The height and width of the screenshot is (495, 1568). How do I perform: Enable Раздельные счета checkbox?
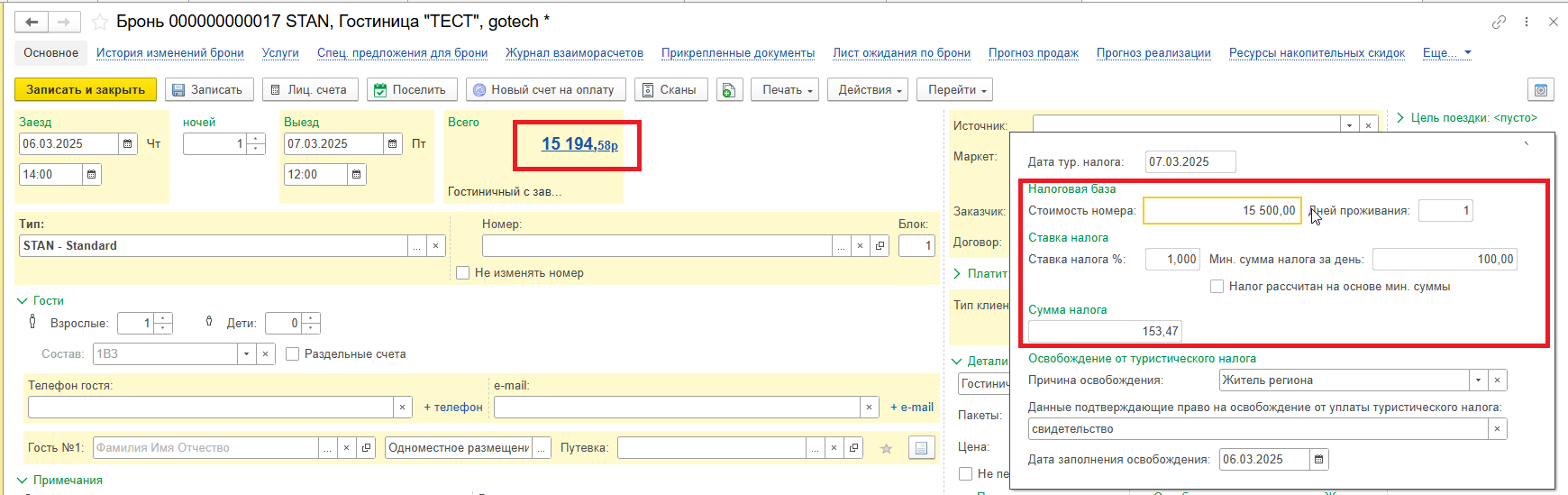click(x=292, y=354)
